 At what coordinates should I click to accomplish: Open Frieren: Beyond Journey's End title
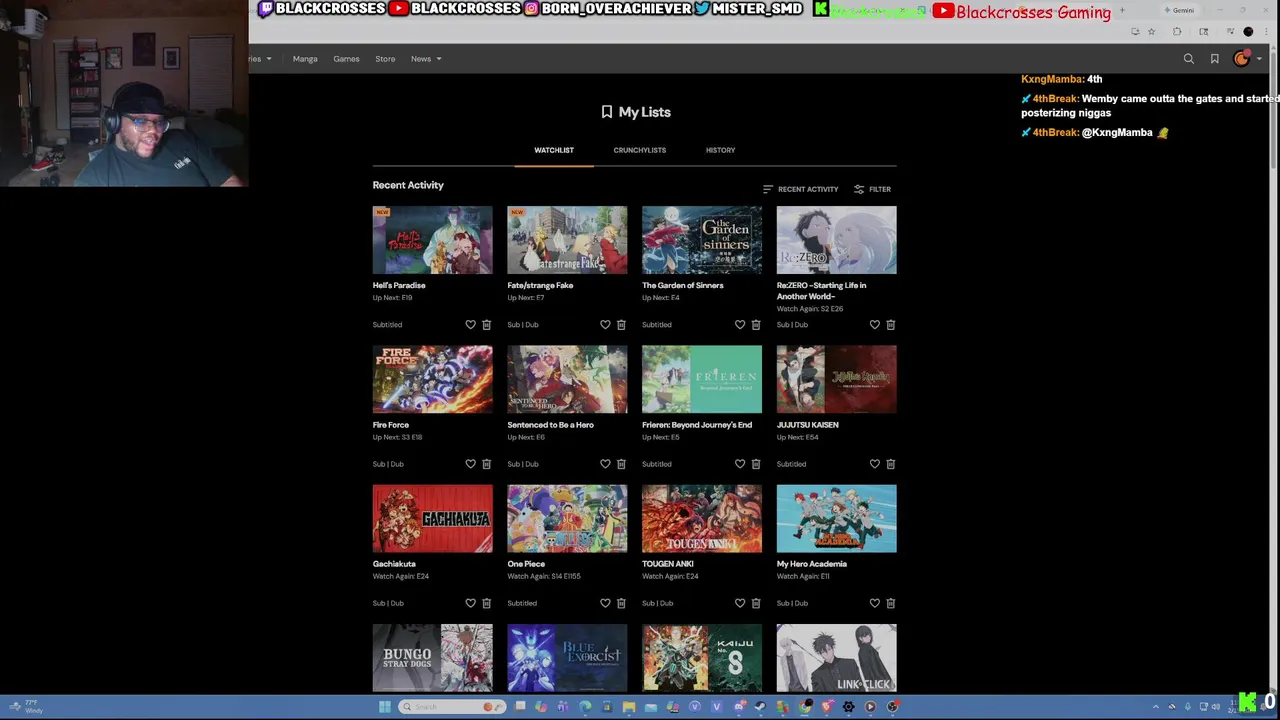click(x=697, y=425)
